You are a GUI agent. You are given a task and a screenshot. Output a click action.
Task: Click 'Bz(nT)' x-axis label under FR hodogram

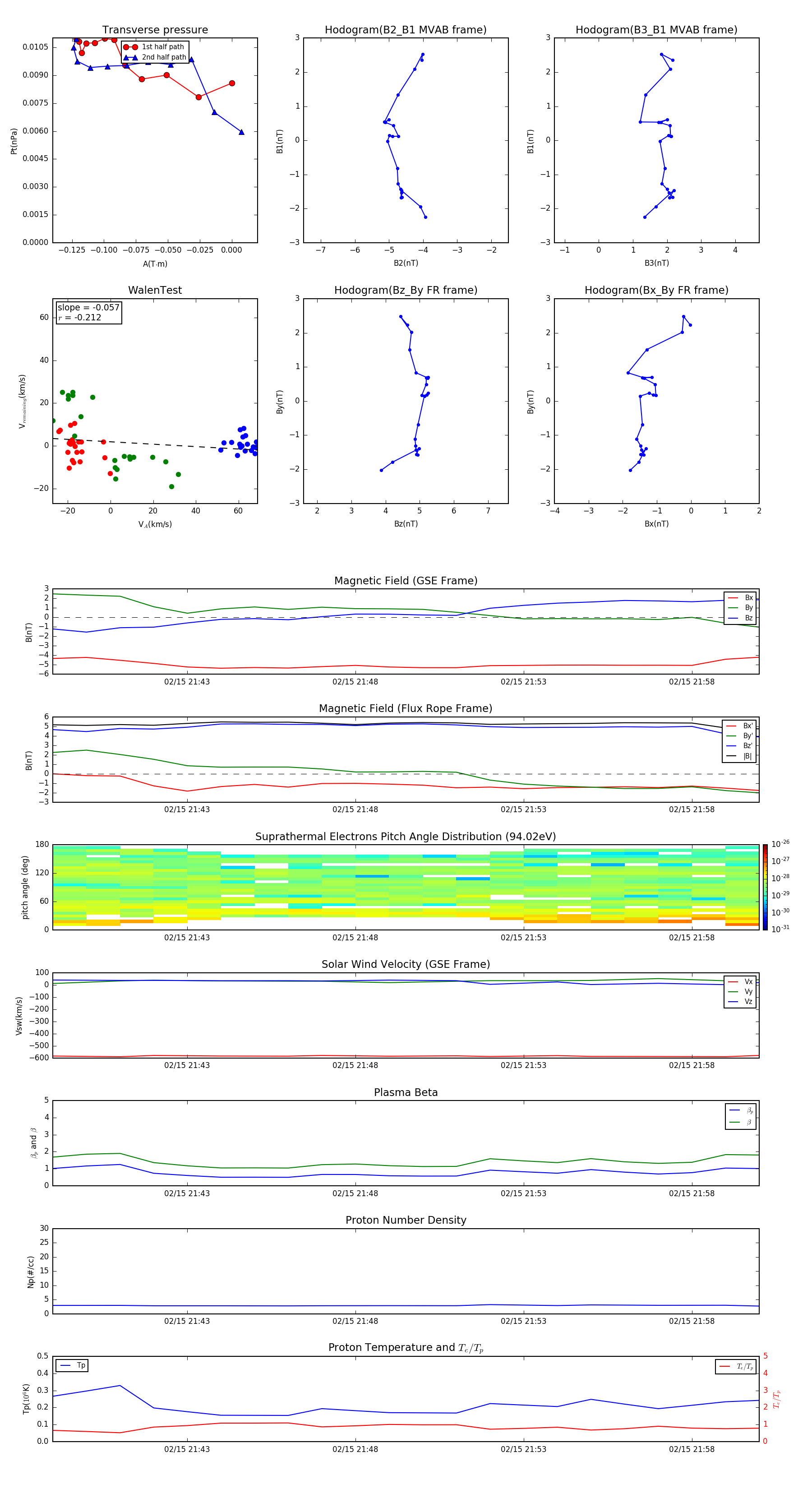point(406,524)
